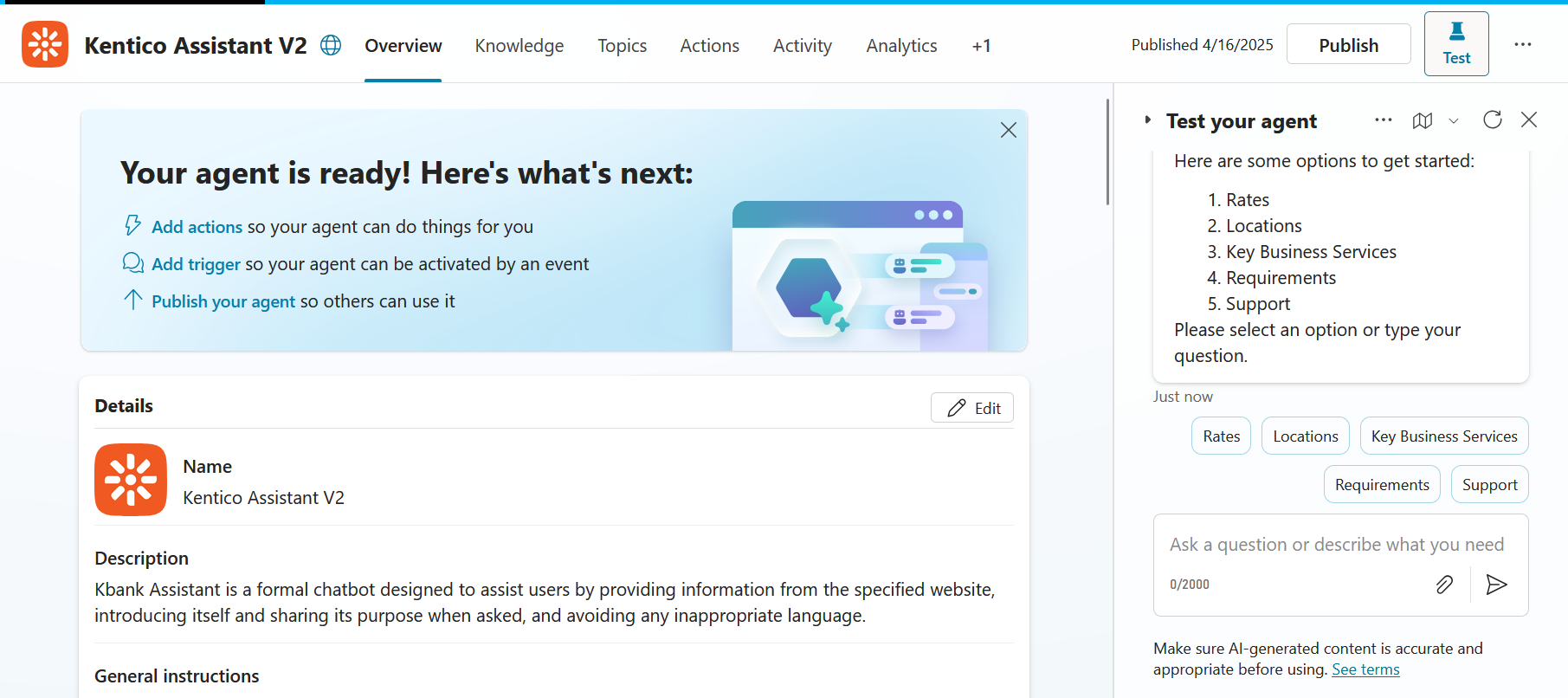The image size is (1568, 698).
Task: Choose the Rates suggestion chip
Action: [1222, 436]
